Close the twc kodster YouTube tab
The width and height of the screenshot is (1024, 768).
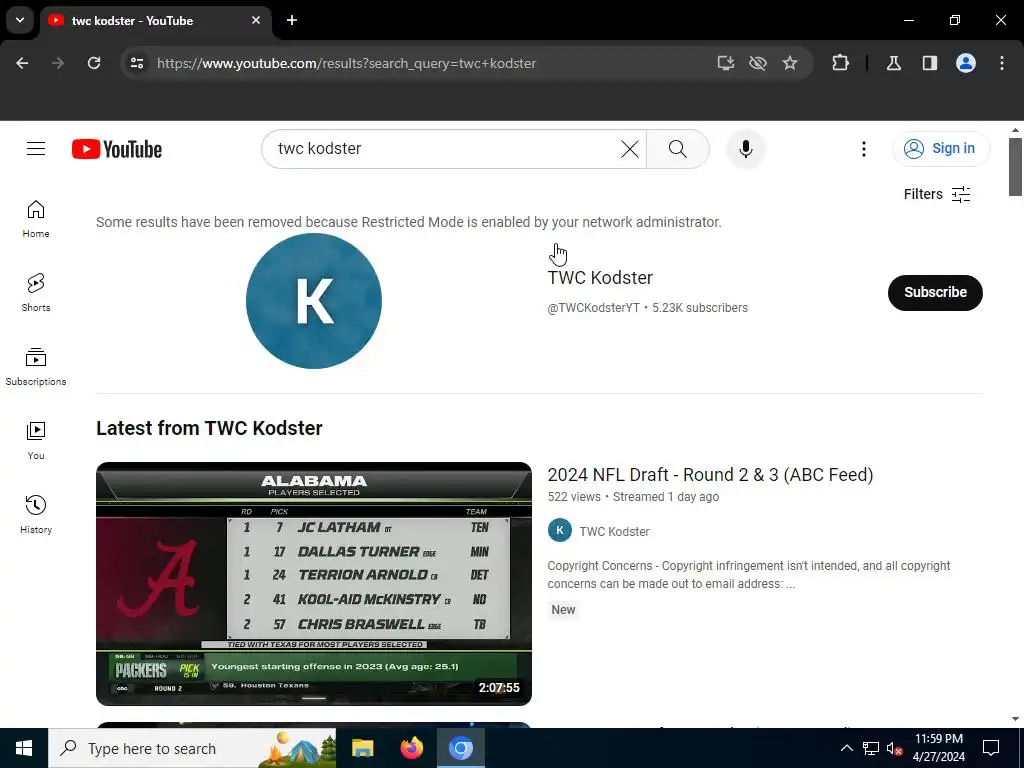coord(256,20)
